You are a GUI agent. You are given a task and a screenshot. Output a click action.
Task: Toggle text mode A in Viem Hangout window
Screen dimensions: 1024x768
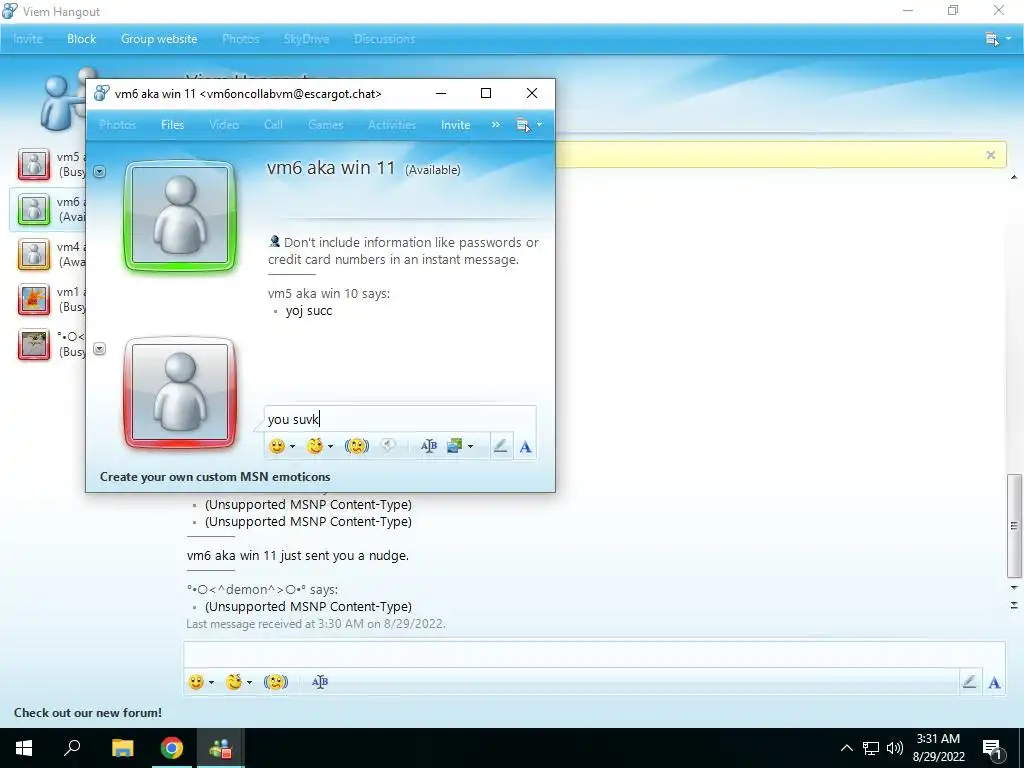pos(994,682)
